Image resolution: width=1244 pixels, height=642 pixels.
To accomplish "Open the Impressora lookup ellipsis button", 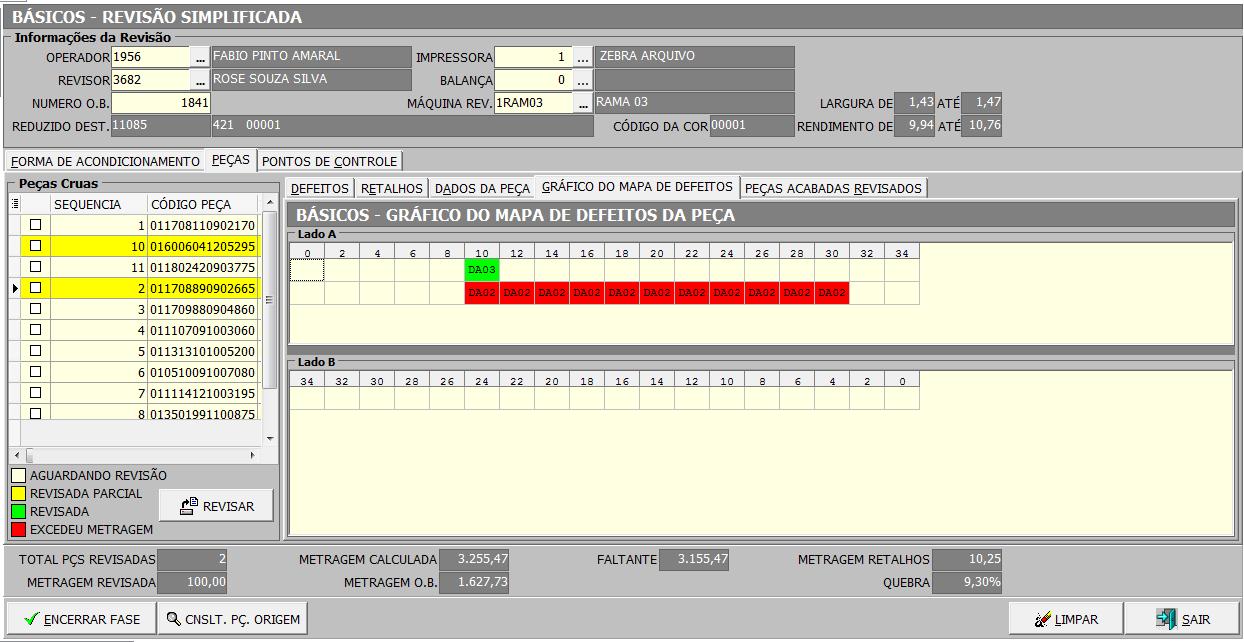I will [x=582, y=58].
